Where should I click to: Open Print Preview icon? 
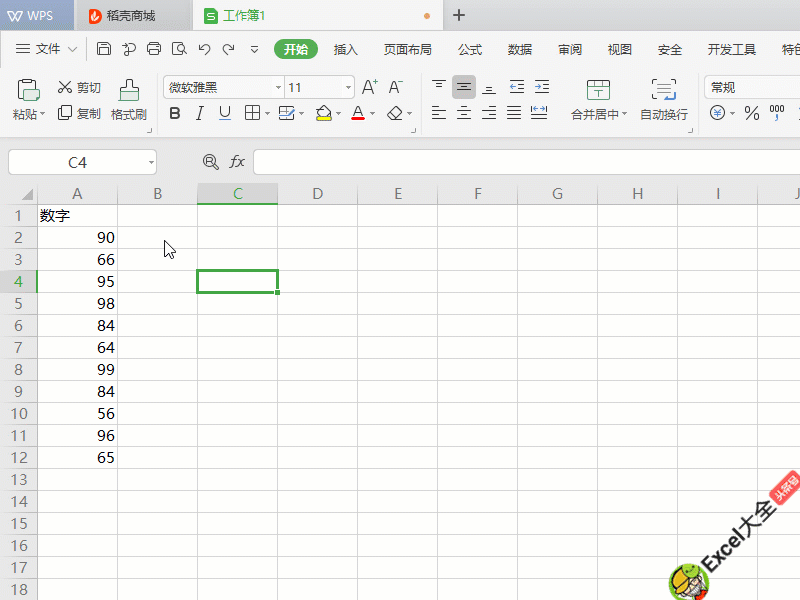point(179,49)
